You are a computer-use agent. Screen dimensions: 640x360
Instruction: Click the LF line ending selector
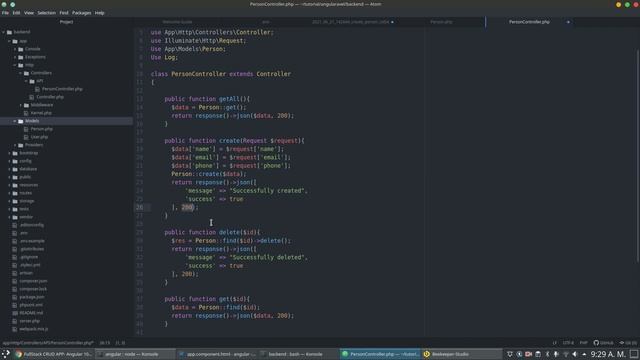click(554, 343)
